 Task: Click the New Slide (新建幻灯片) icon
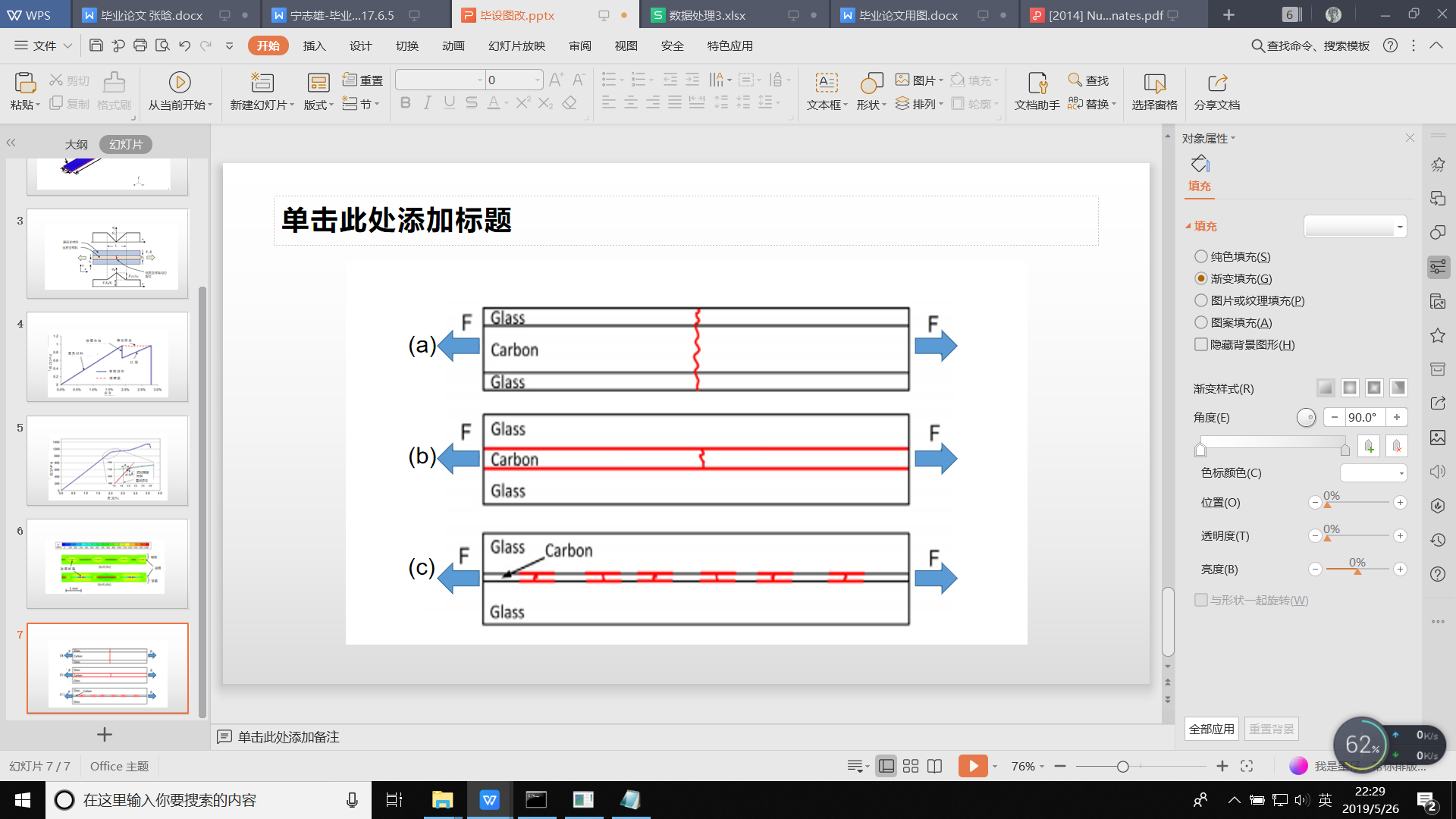point(262,83)
